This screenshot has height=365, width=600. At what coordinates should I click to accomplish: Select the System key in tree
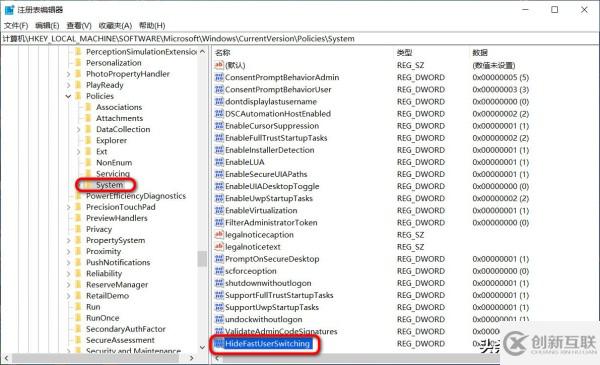(109, 185)
